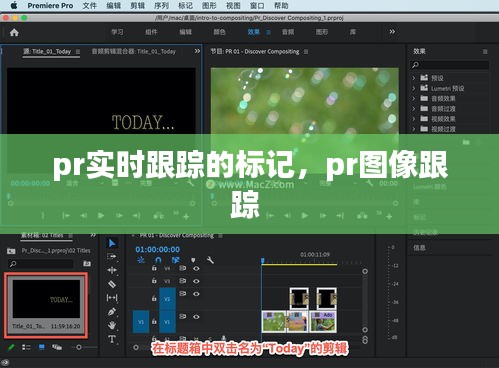499x368 pixels.
Task: Play the Source monitor clip
Action: (101, 216)
